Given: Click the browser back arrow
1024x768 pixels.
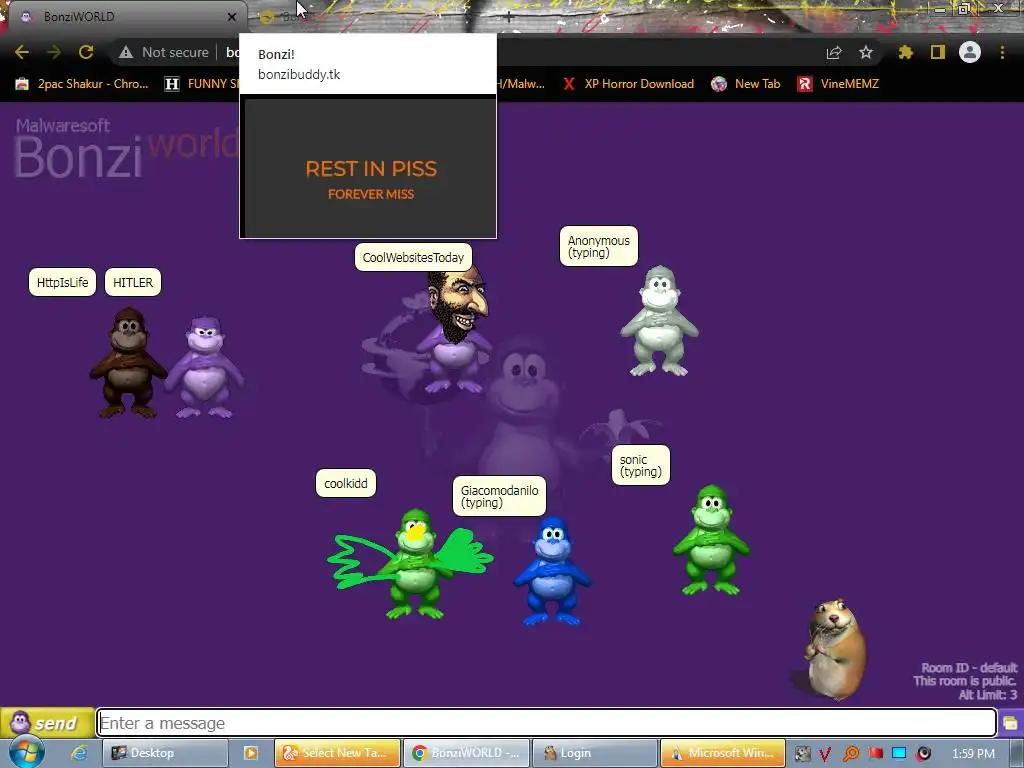Looking at the screenshot, I should (x=22, y=52).
